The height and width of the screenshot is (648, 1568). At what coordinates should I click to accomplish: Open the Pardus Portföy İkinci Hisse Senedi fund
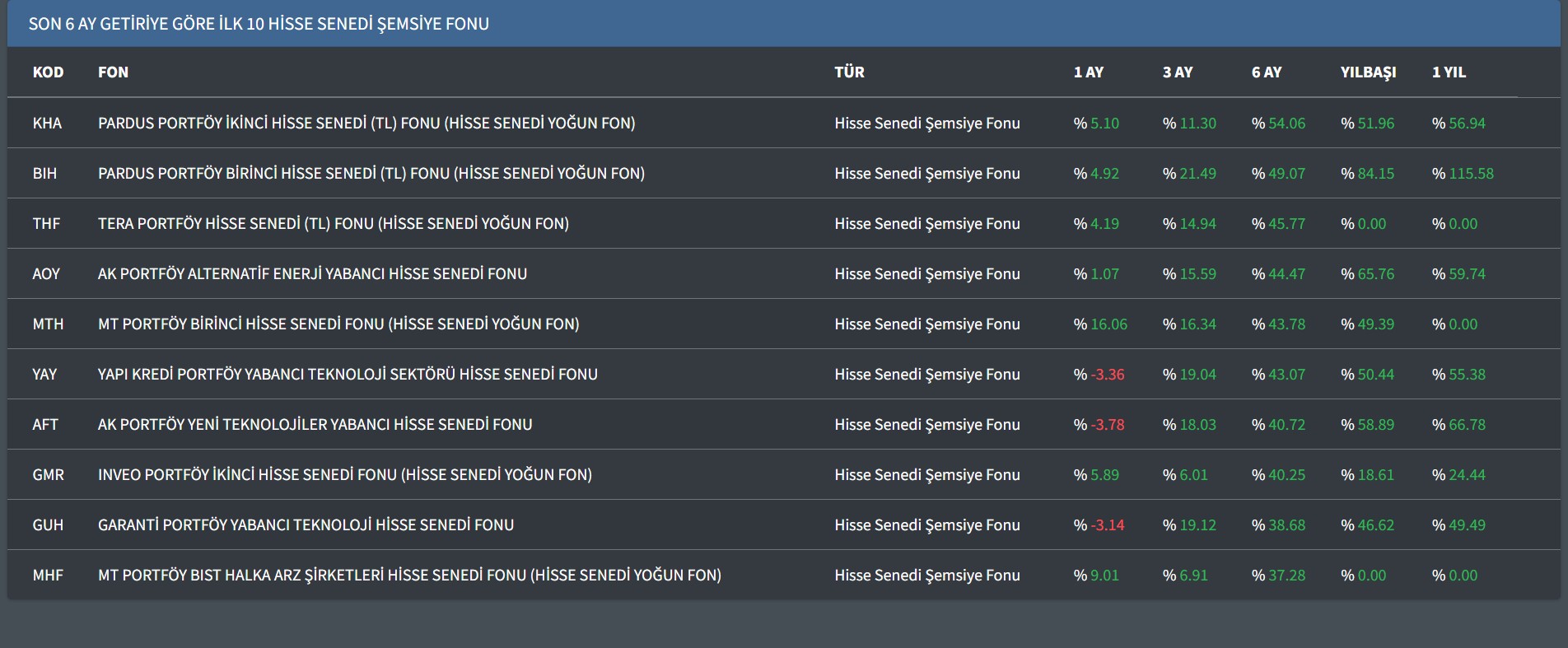pos(366,124)
